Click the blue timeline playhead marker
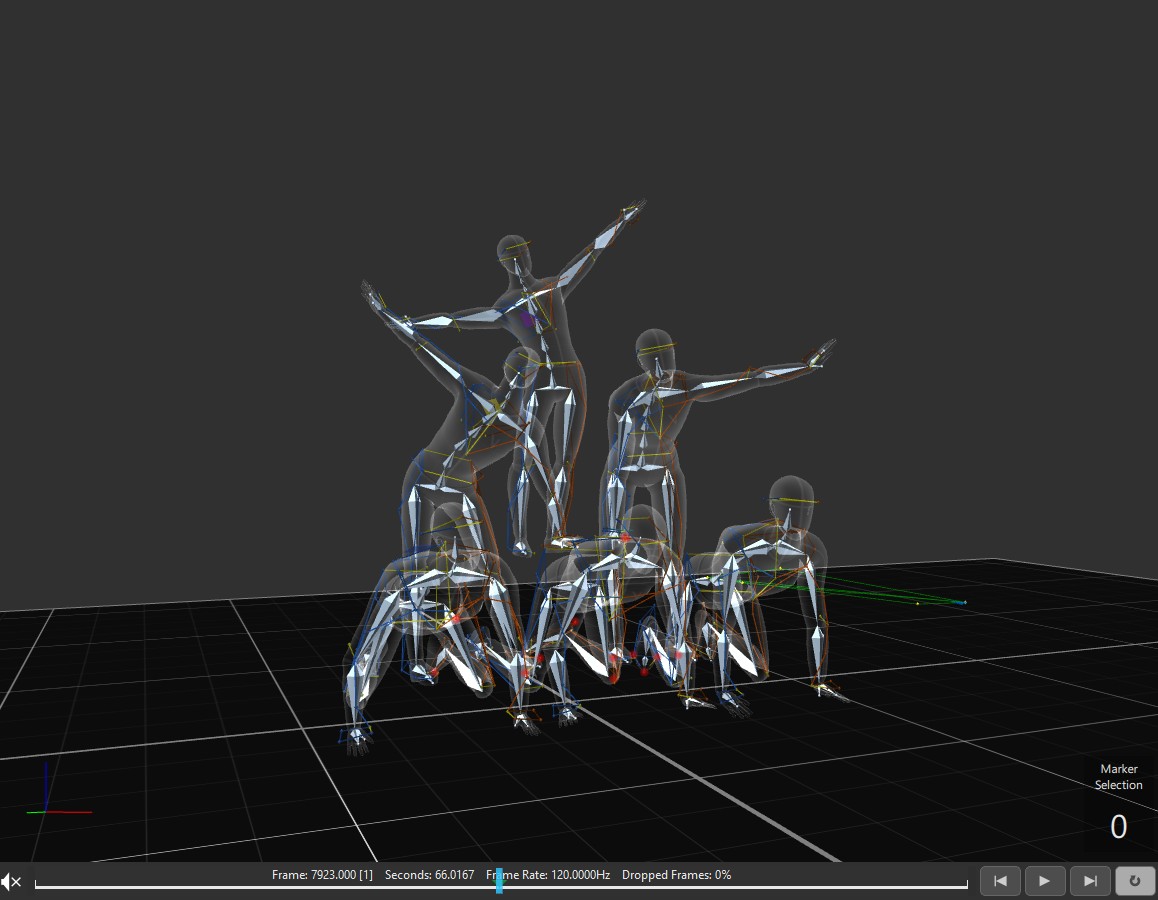Screen dimensions: 1158x900 (x=499, y=881)
